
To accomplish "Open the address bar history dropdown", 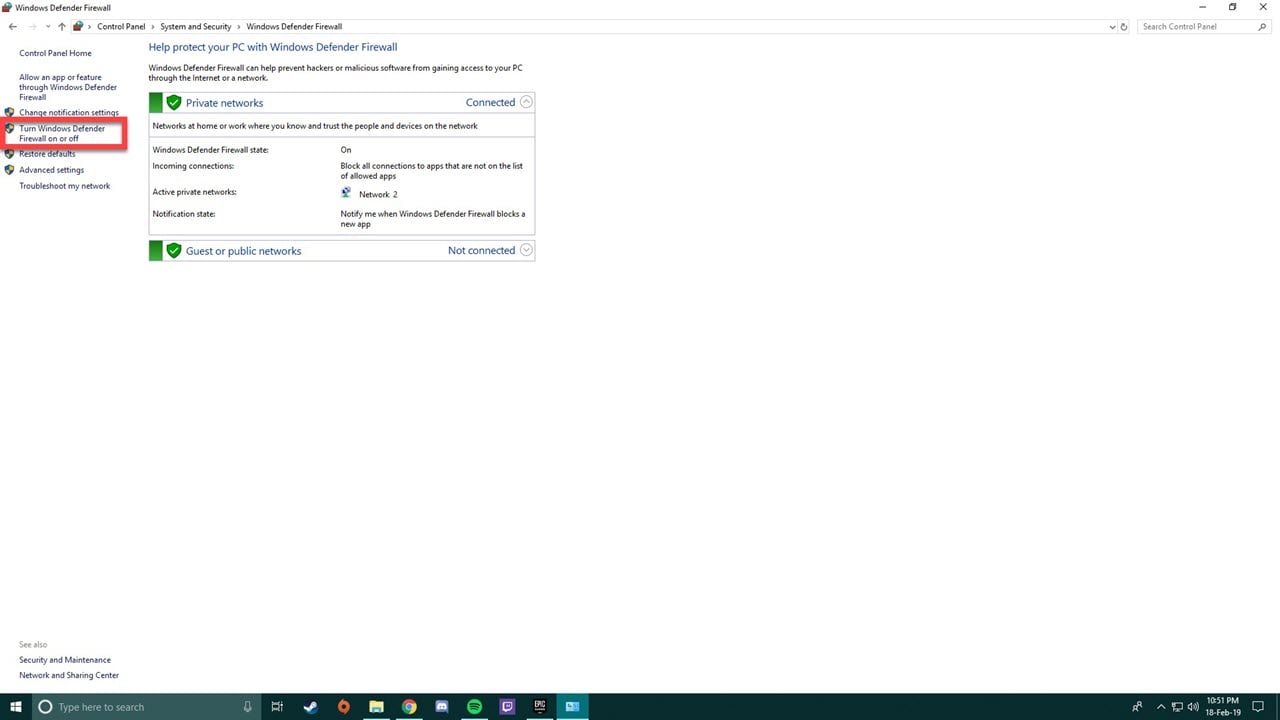I will pyautogui.click(x=1113, y=27).
